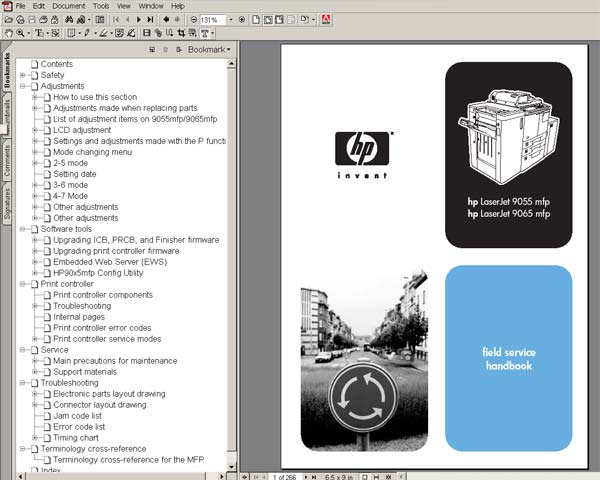The width and height of the screenshot is (600, 480).
Task: Go to the Setting date bookmark
Action: click(x=75, y=174)
